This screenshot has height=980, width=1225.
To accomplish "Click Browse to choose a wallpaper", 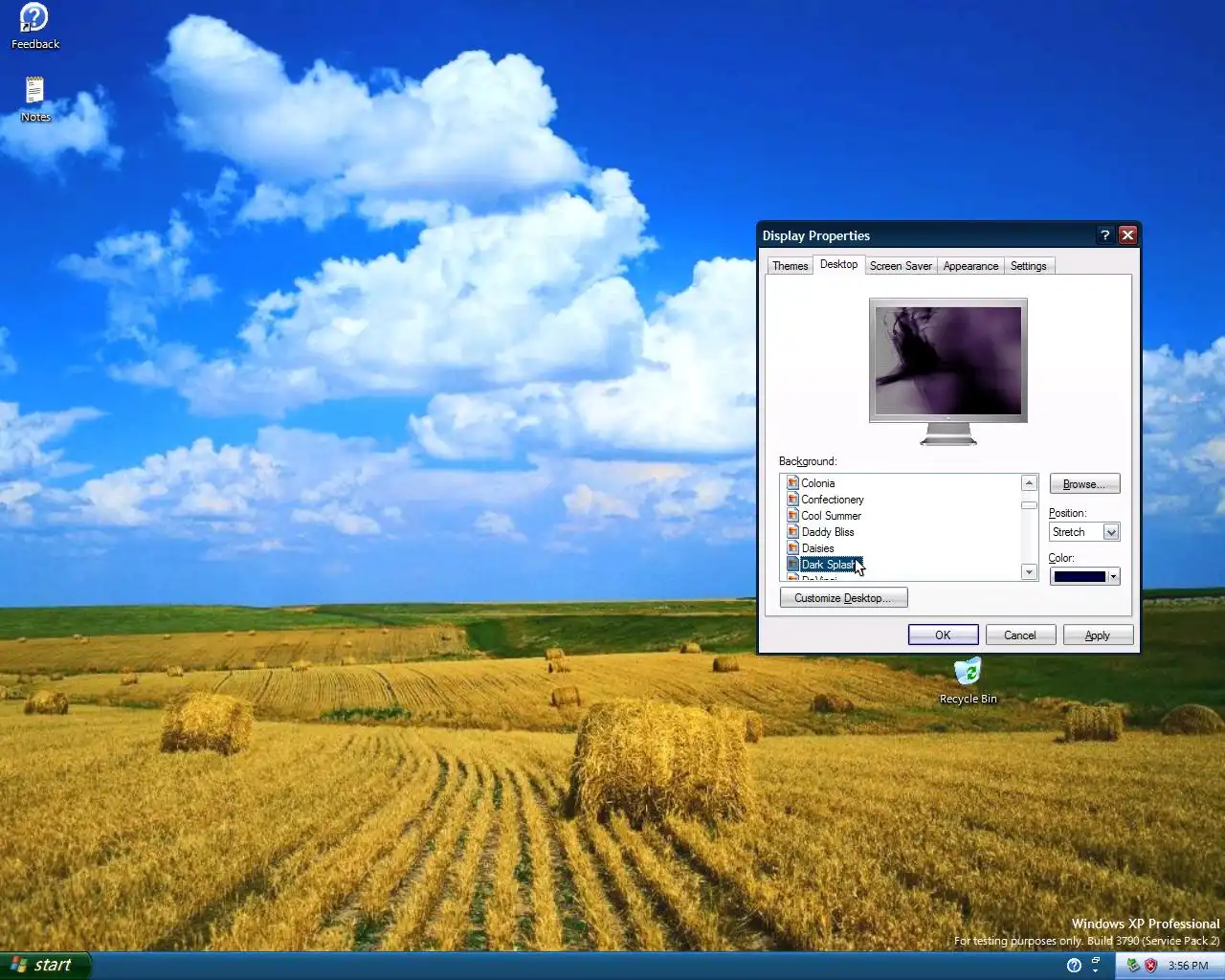I will click(1084, 484).
